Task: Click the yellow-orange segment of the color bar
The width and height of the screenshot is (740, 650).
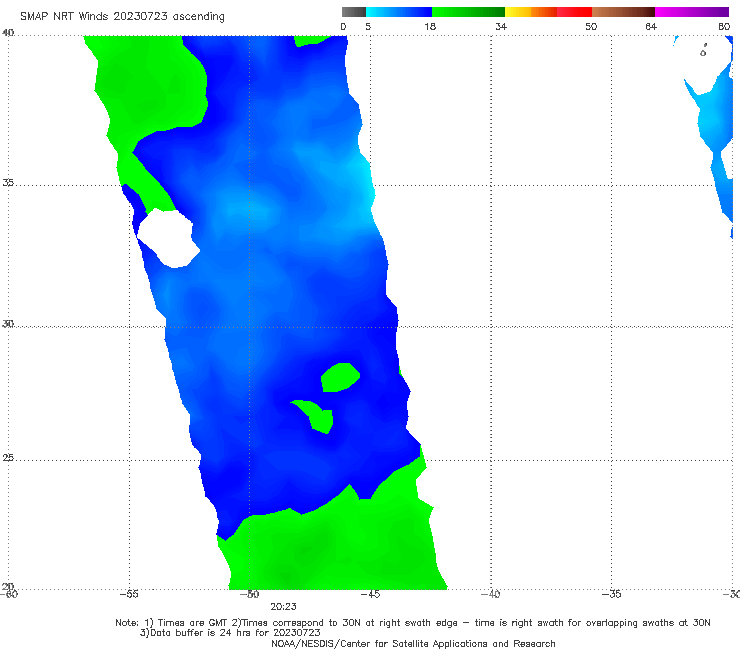Action: (531, 12)
